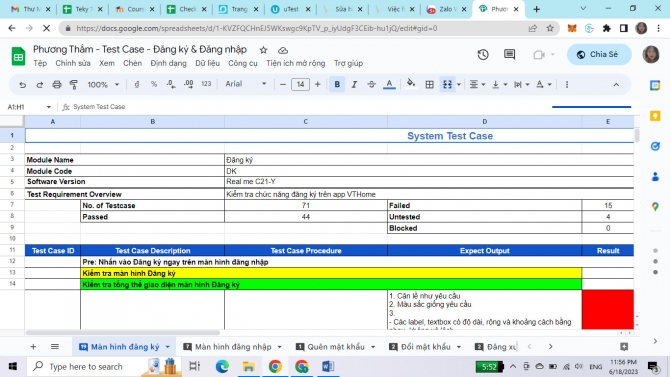Open more toolbar options (three dots)
Image resolution: width=670 pixels, height=377 pixels.
coord(567,85)
